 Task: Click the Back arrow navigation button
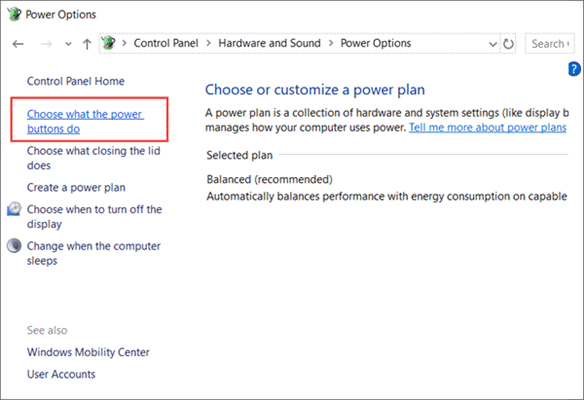pos(18,44)
